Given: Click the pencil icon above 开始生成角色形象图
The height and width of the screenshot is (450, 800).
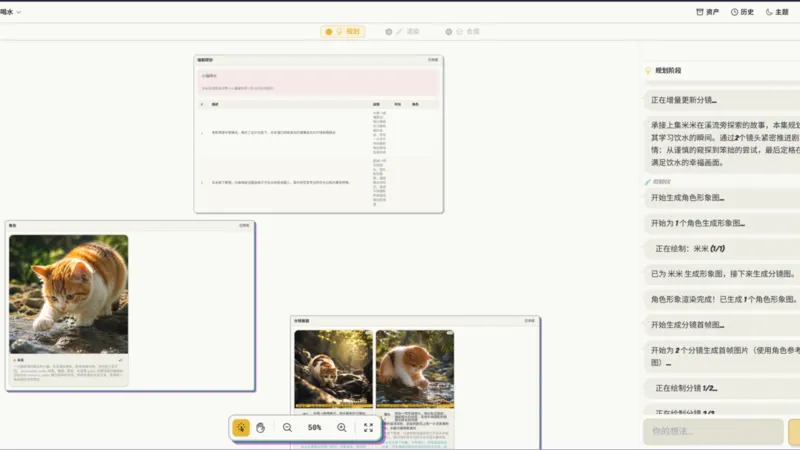Looking at the screenshot, I should click(647, 182).
